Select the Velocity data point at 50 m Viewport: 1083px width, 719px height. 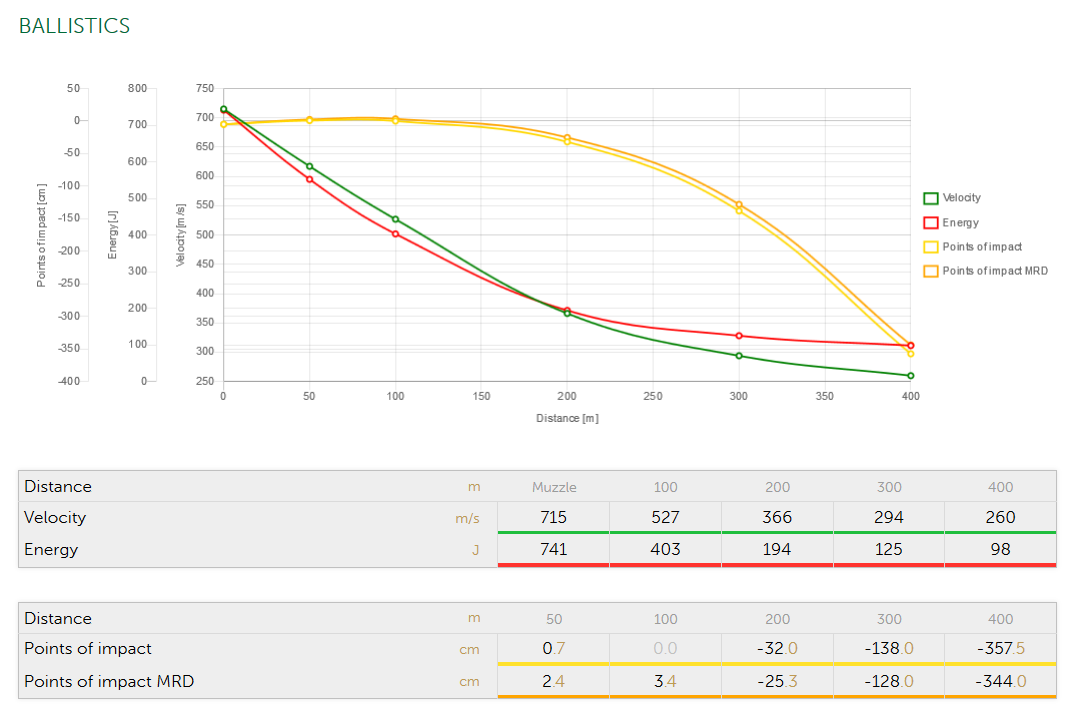click(x=309, y=167)
